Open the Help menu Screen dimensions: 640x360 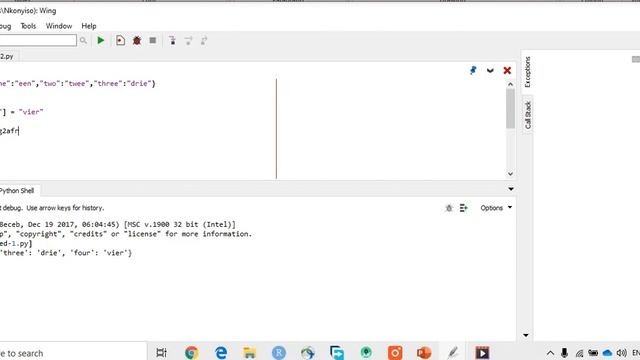(x=89, y=26)
